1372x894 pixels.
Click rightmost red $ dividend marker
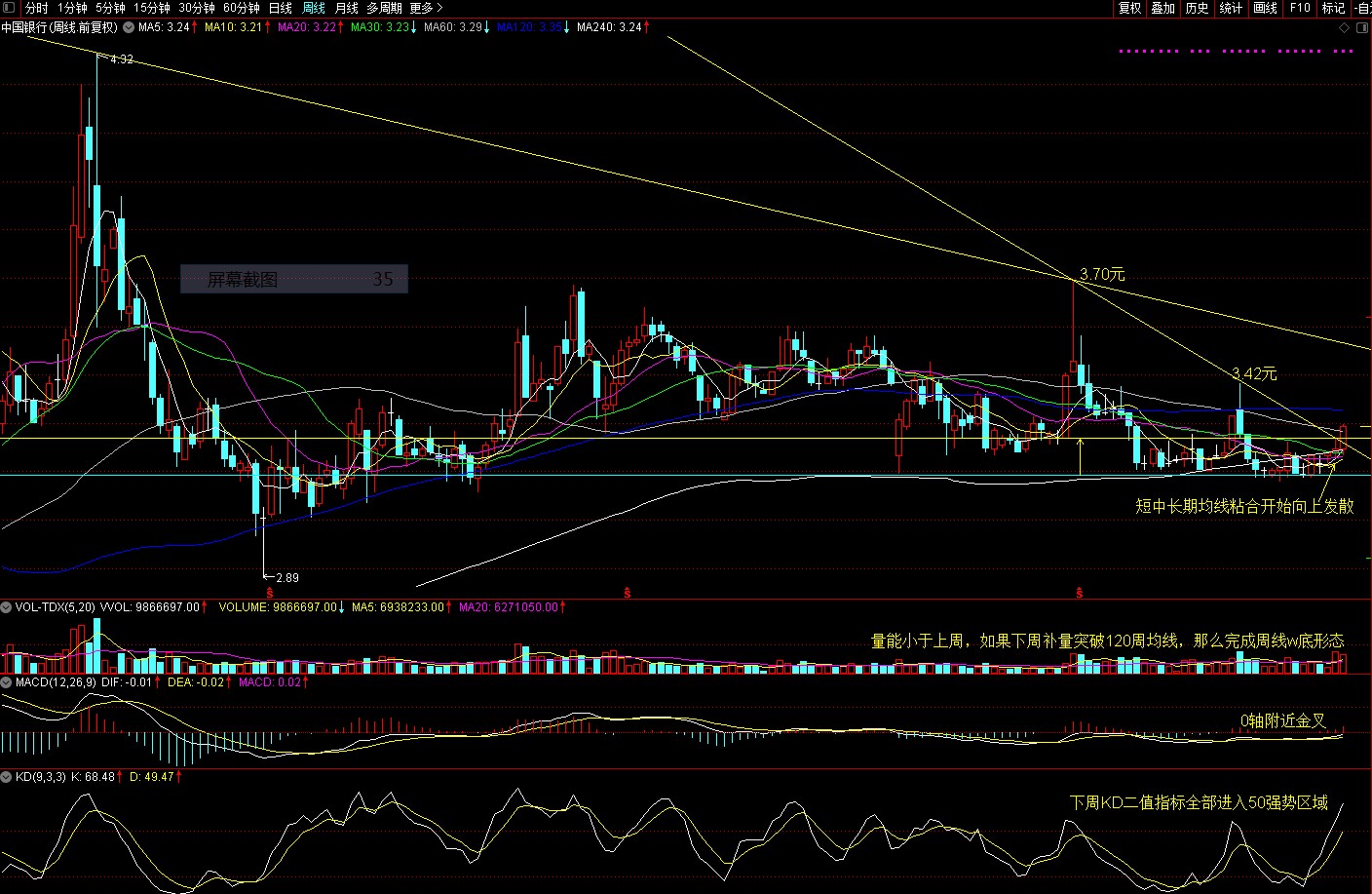pyautogui.click(x=1080, y=592)
